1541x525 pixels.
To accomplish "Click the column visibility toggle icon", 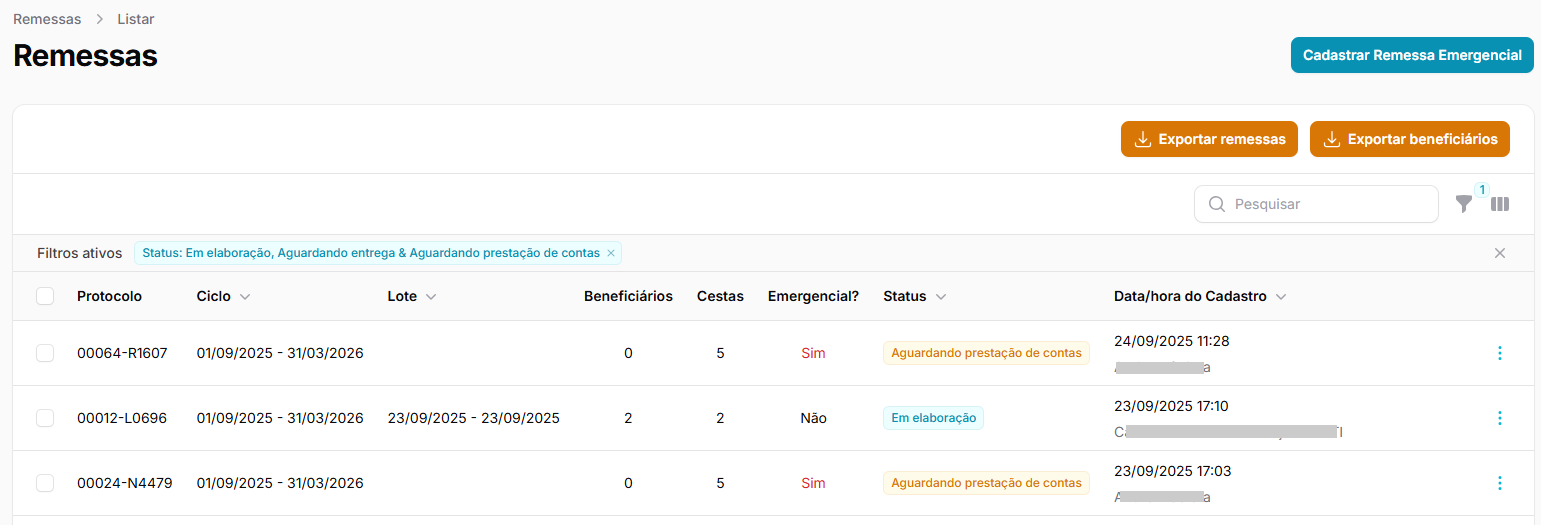I will pyautogui.click(x=1500, y=204).
